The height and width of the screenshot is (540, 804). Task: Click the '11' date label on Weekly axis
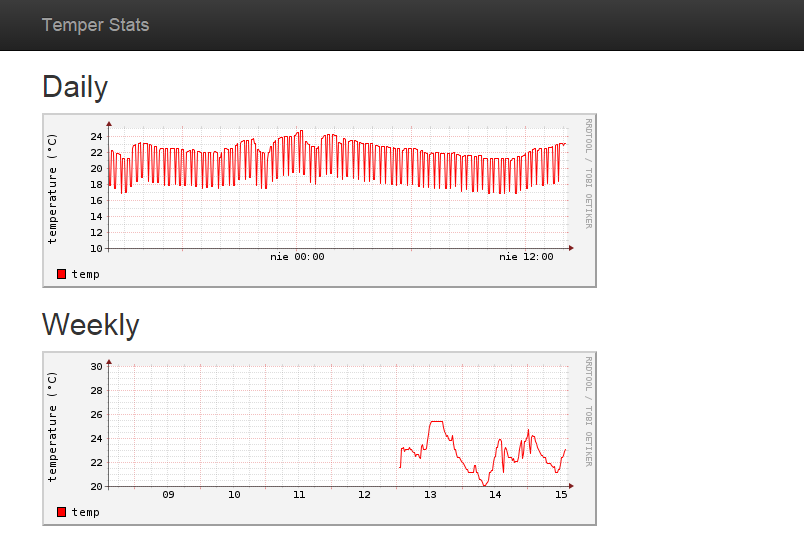click(x=299, y=494)
